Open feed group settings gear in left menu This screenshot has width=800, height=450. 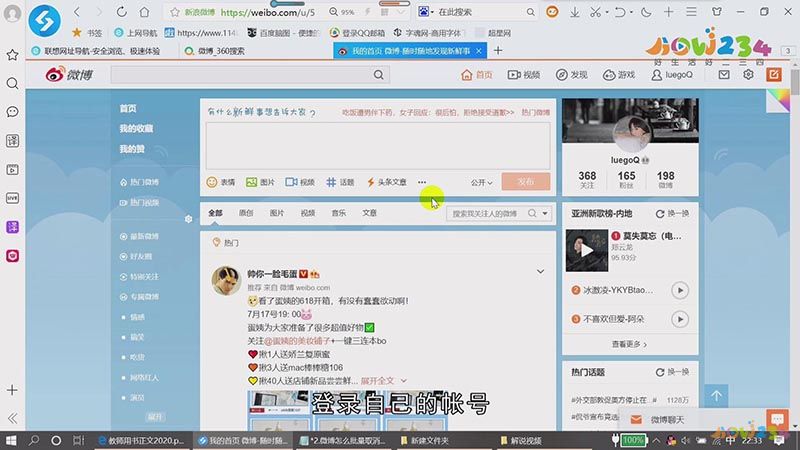pyautogui.click(x=188, y=219)
